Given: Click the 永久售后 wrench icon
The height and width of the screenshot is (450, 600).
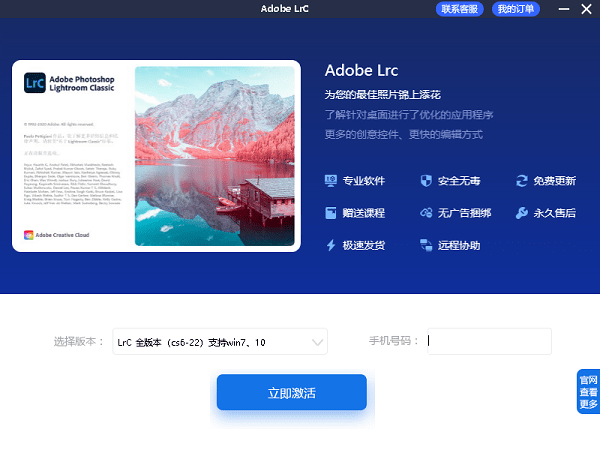Looking at the screenshot, I should 521,213.
